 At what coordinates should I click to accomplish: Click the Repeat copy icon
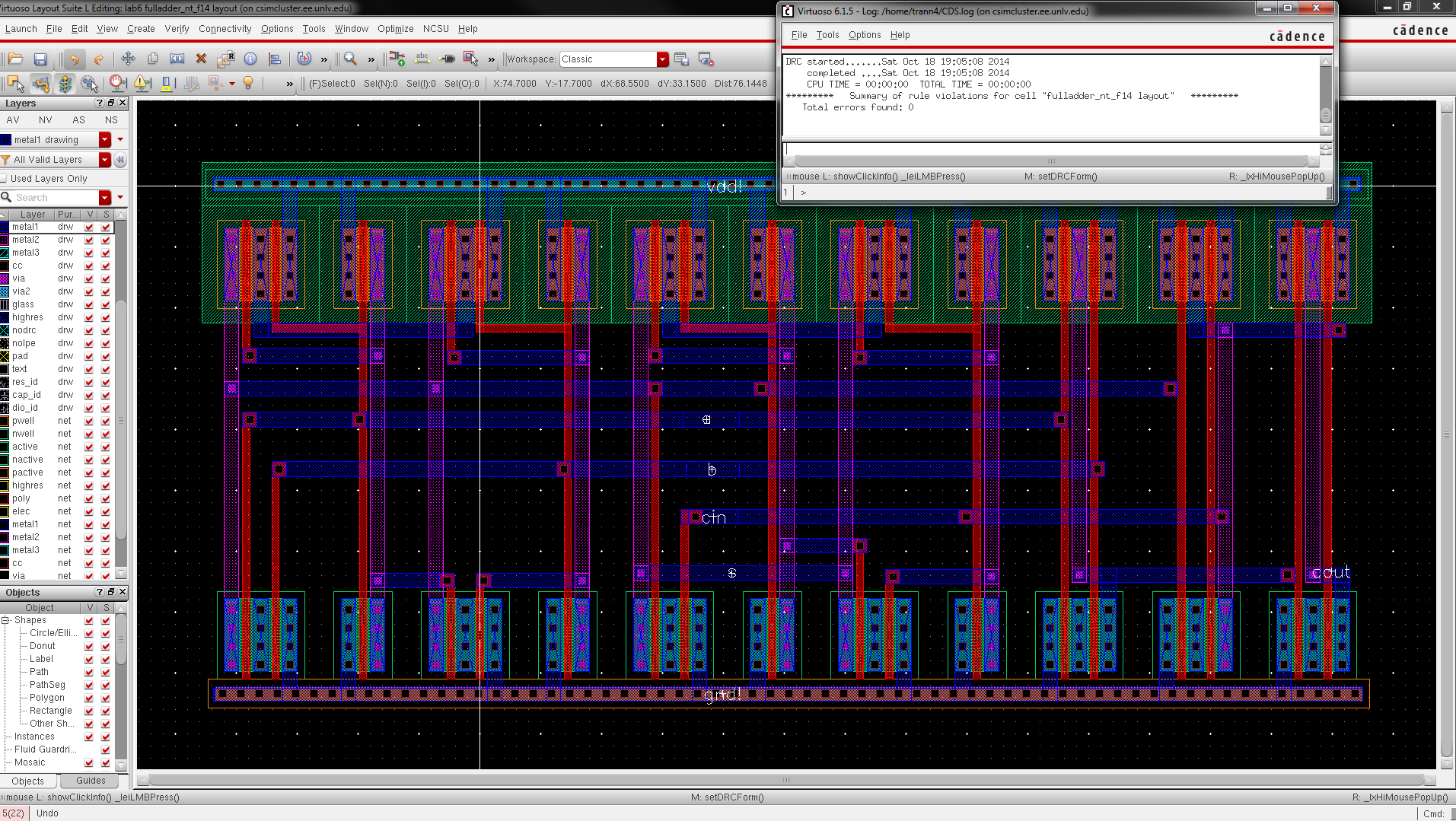[226, 59]
